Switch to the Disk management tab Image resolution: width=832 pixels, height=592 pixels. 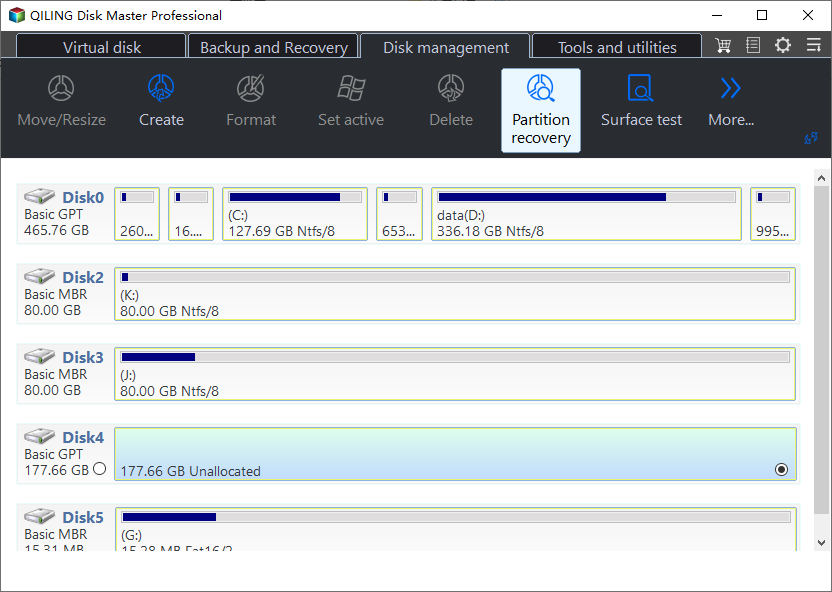tap(446, 46)
